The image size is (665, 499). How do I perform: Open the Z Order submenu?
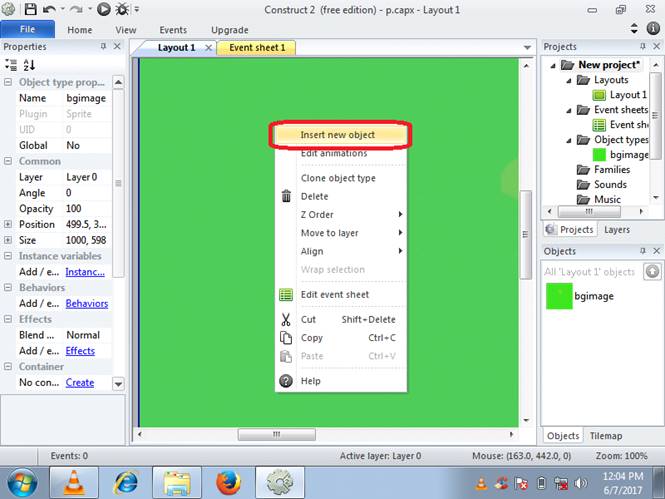click(x=341, y=215)
